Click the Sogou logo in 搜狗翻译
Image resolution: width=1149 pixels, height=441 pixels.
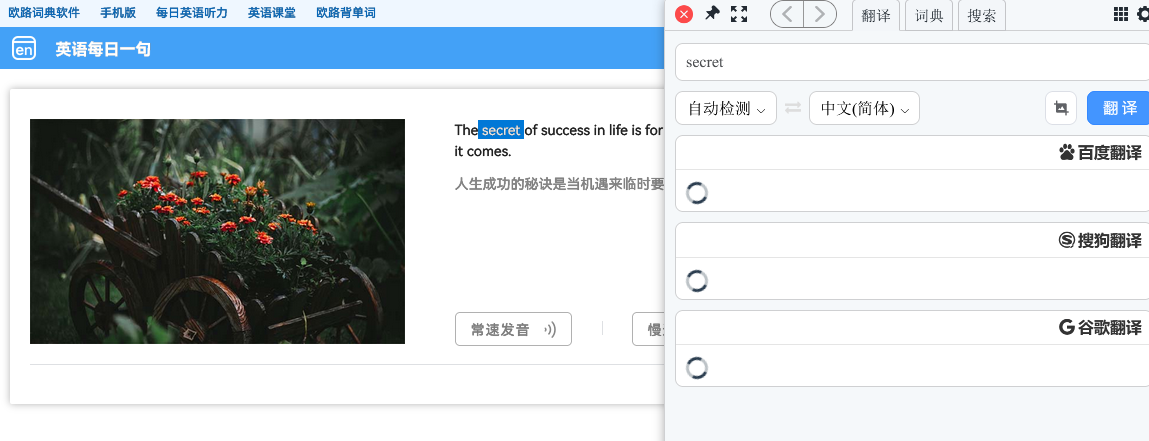coord(1067,240)
